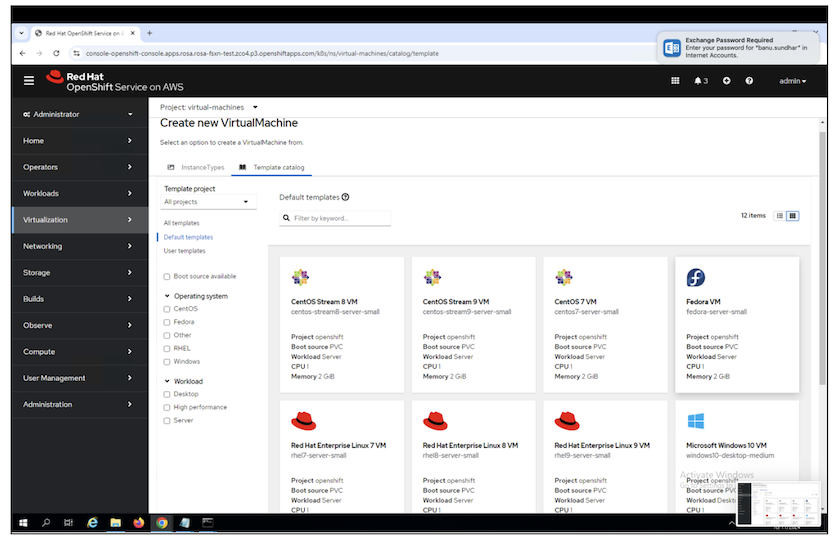
Task: Open taskbar search magnifier
Action: 46,523
